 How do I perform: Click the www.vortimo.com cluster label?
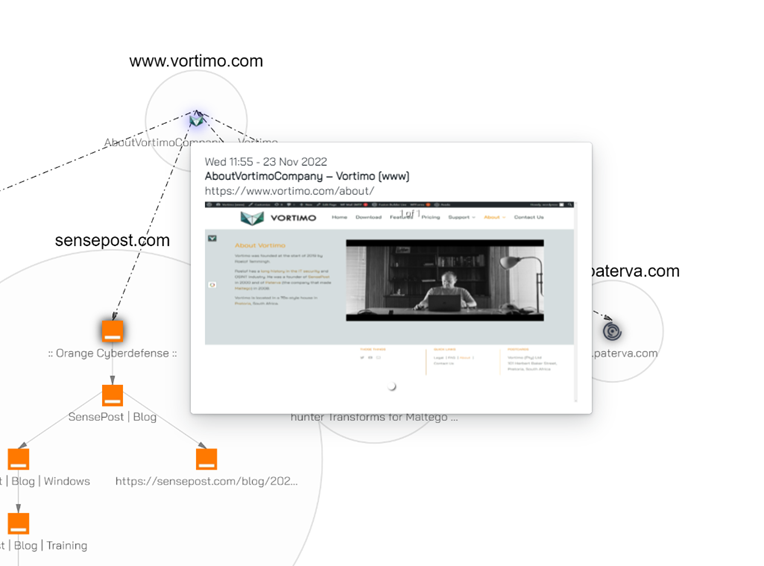[x=196, y=61]
